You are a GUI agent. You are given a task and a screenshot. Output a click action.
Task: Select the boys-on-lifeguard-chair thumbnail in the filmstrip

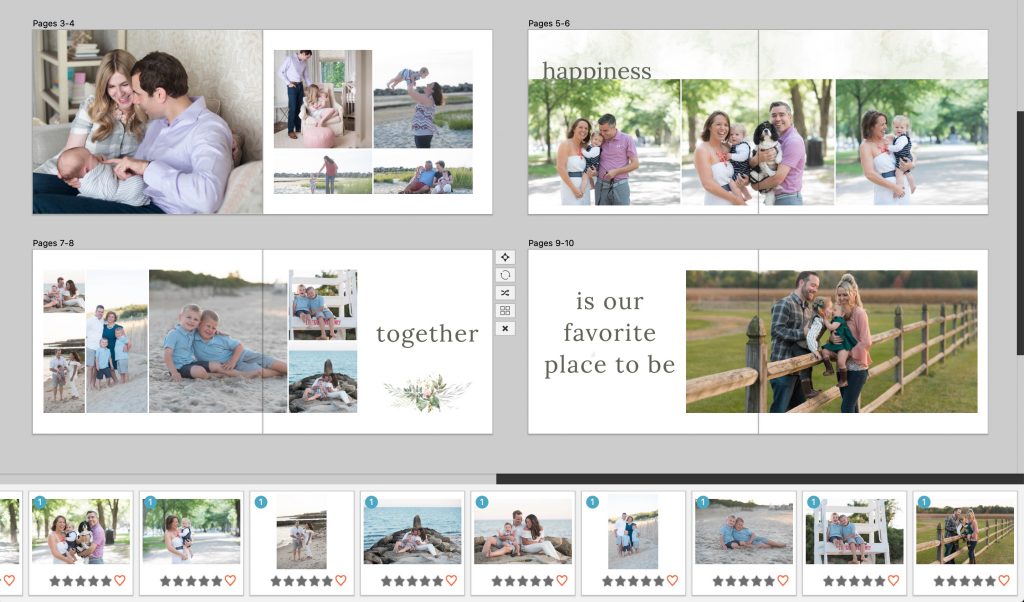[x=855, y=531]
